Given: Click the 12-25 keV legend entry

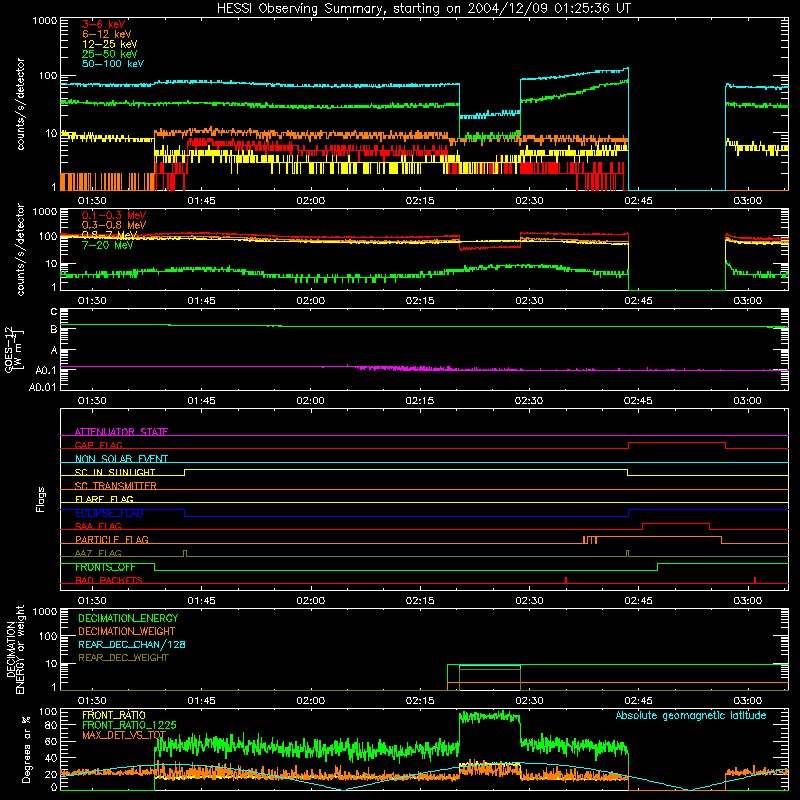Looking at the screenshot, I should click(x=110, y=44).
